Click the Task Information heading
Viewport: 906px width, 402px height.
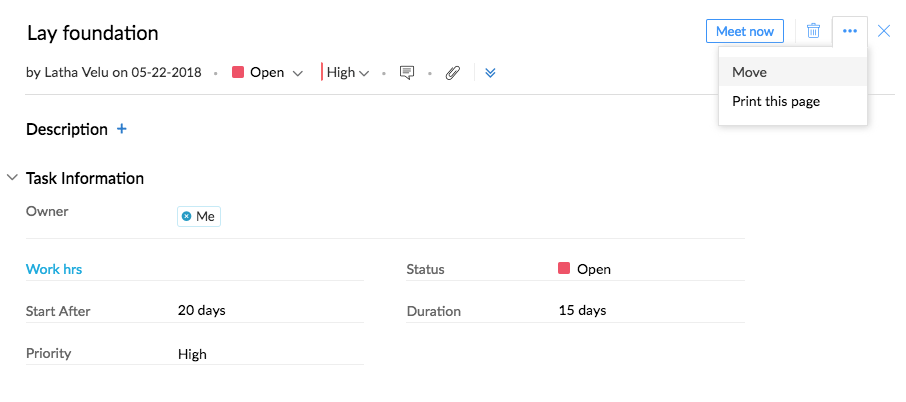click(85, 178)
